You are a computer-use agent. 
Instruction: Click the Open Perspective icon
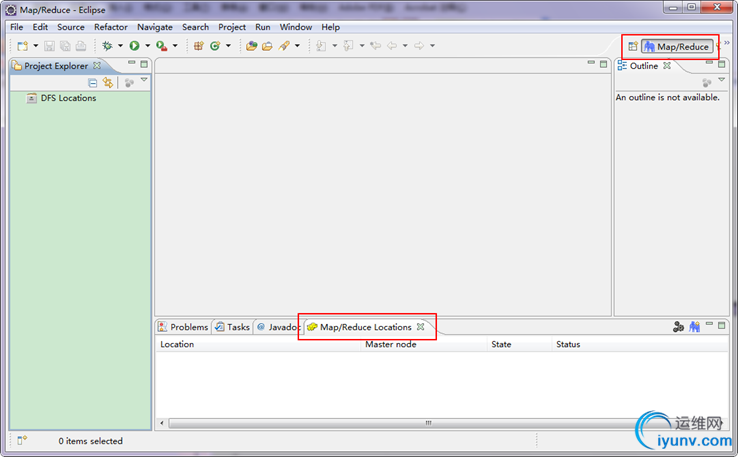632,46
